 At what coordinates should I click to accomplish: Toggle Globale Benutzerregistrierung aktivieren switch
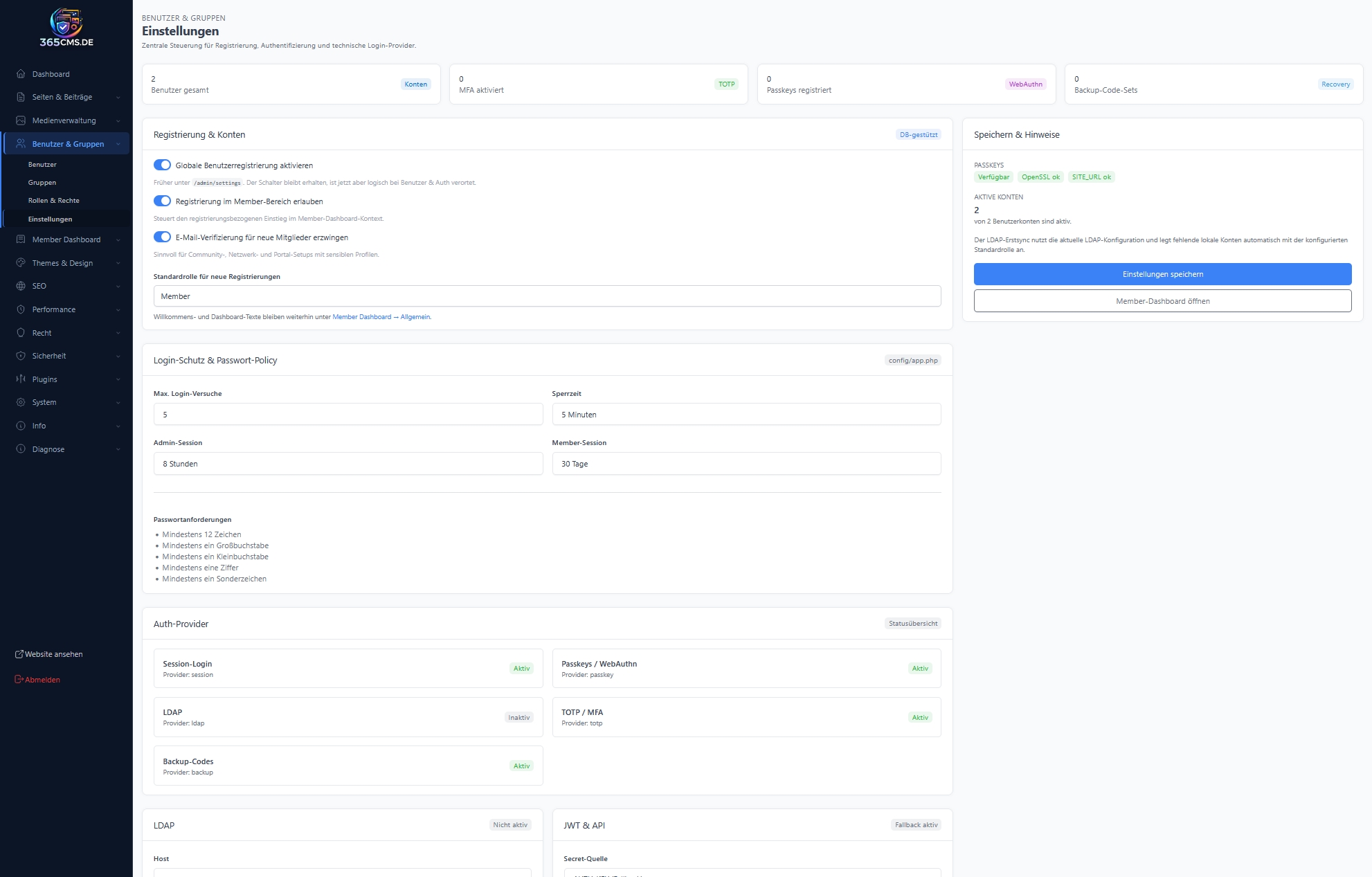162,165
